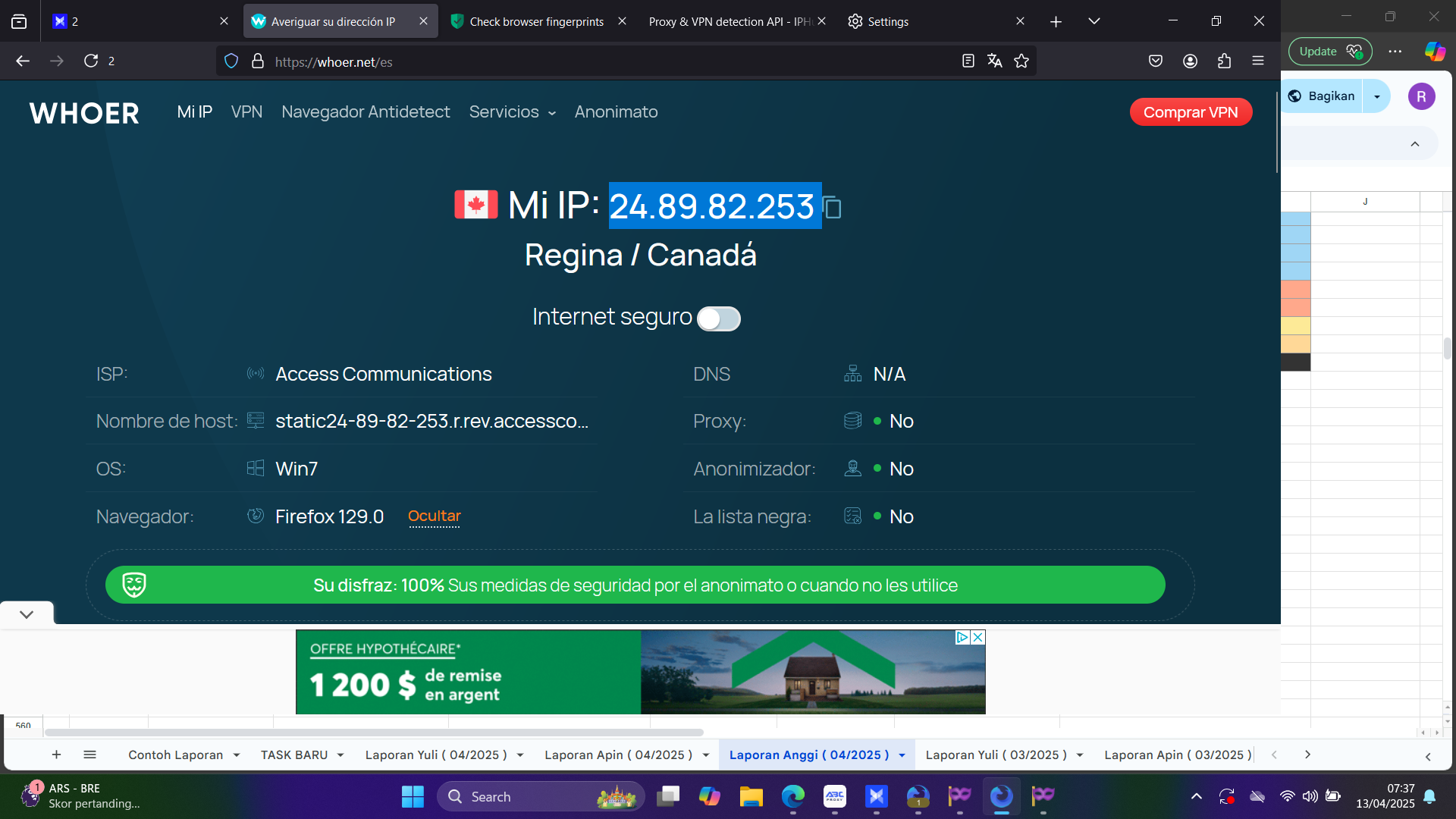List all tabs with the chevron dropdown
The height and width of the screenshot is (819, 1456).
click(x=1094, y=21)
